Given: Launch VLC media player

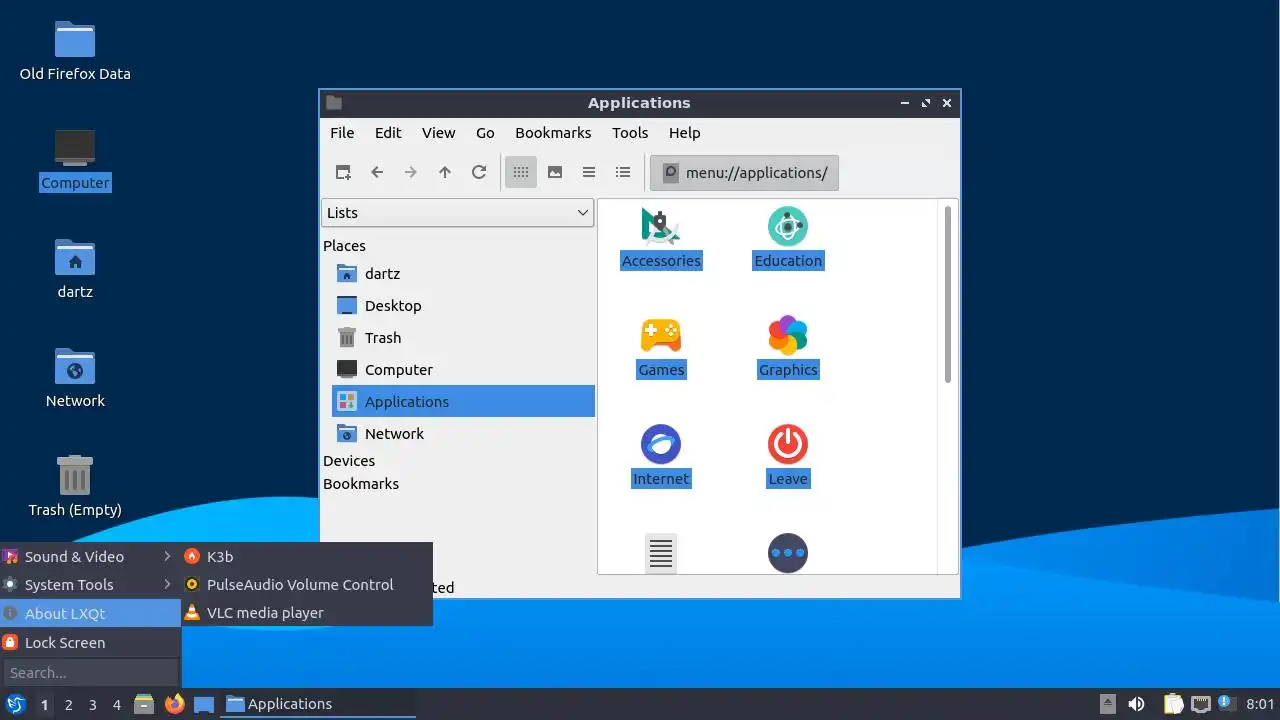Looking at the screenshot, I should tap(307, 612).
